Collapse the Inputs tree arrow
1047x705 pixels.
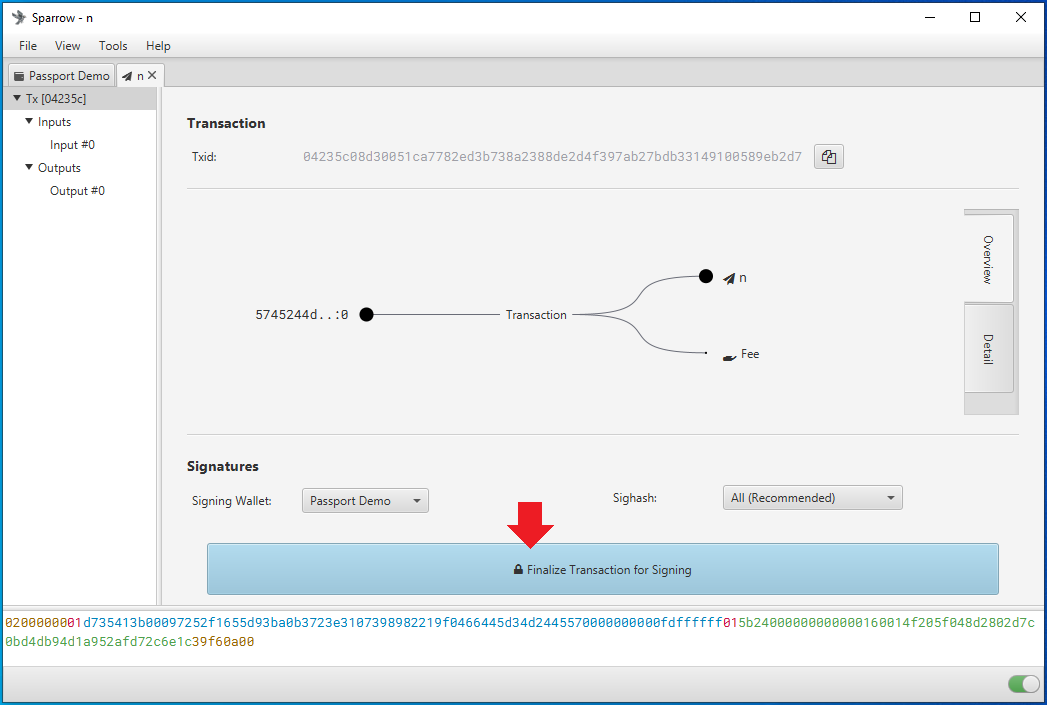pos(29,122)
